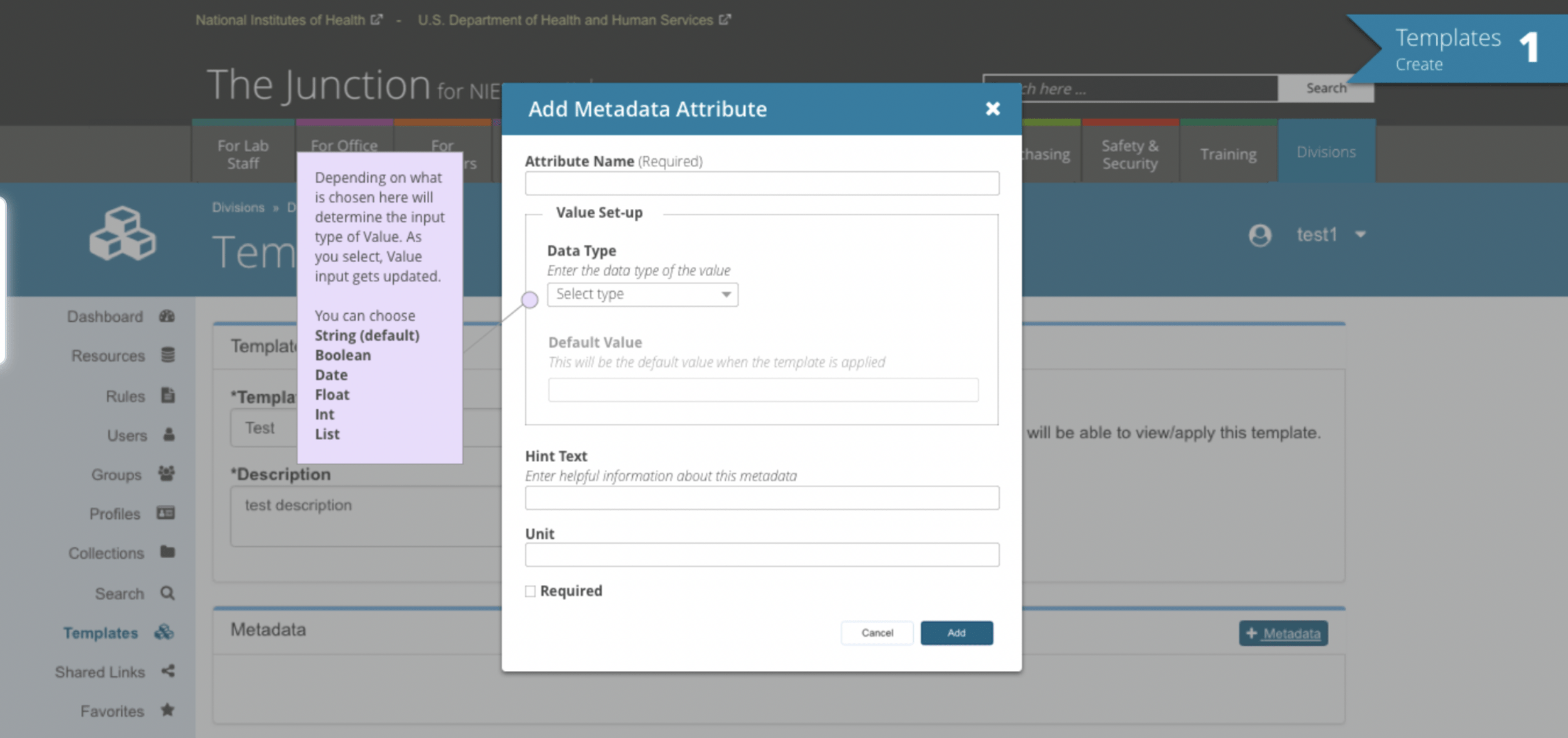The height and width of the screenshot is (738, 1568).
Task: Cancel the Add Metadata Attribute dialog
Action: click(876, 633)
